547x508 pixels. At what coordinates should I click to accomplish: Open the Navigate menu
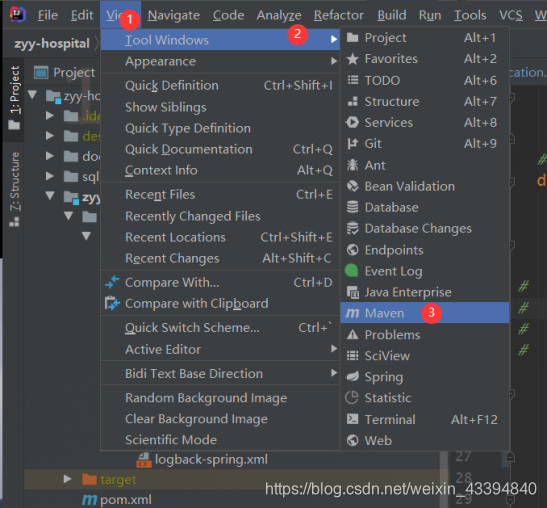click(x=174, y=15)
